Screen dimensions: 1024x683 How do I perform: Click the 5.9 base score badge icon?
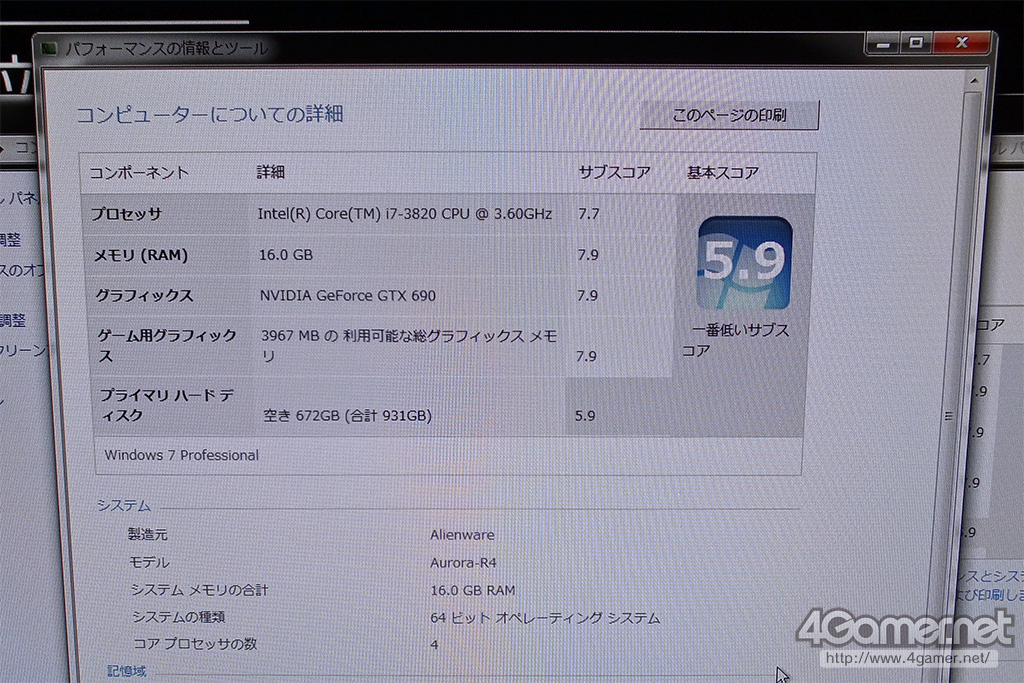click(x=744, y=262)
